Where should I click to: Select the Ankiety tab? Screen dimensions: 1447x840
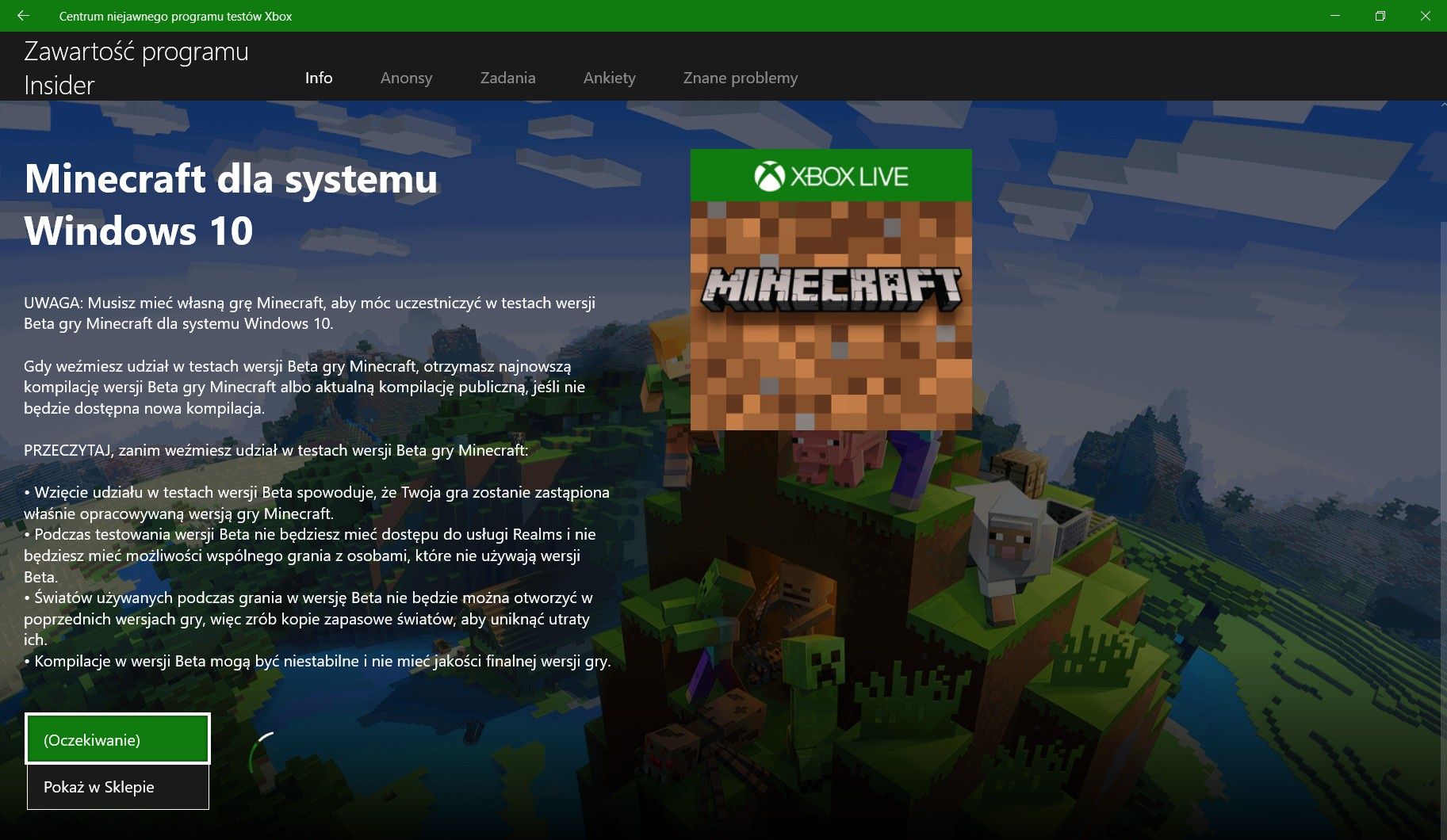tap(609, 78)
